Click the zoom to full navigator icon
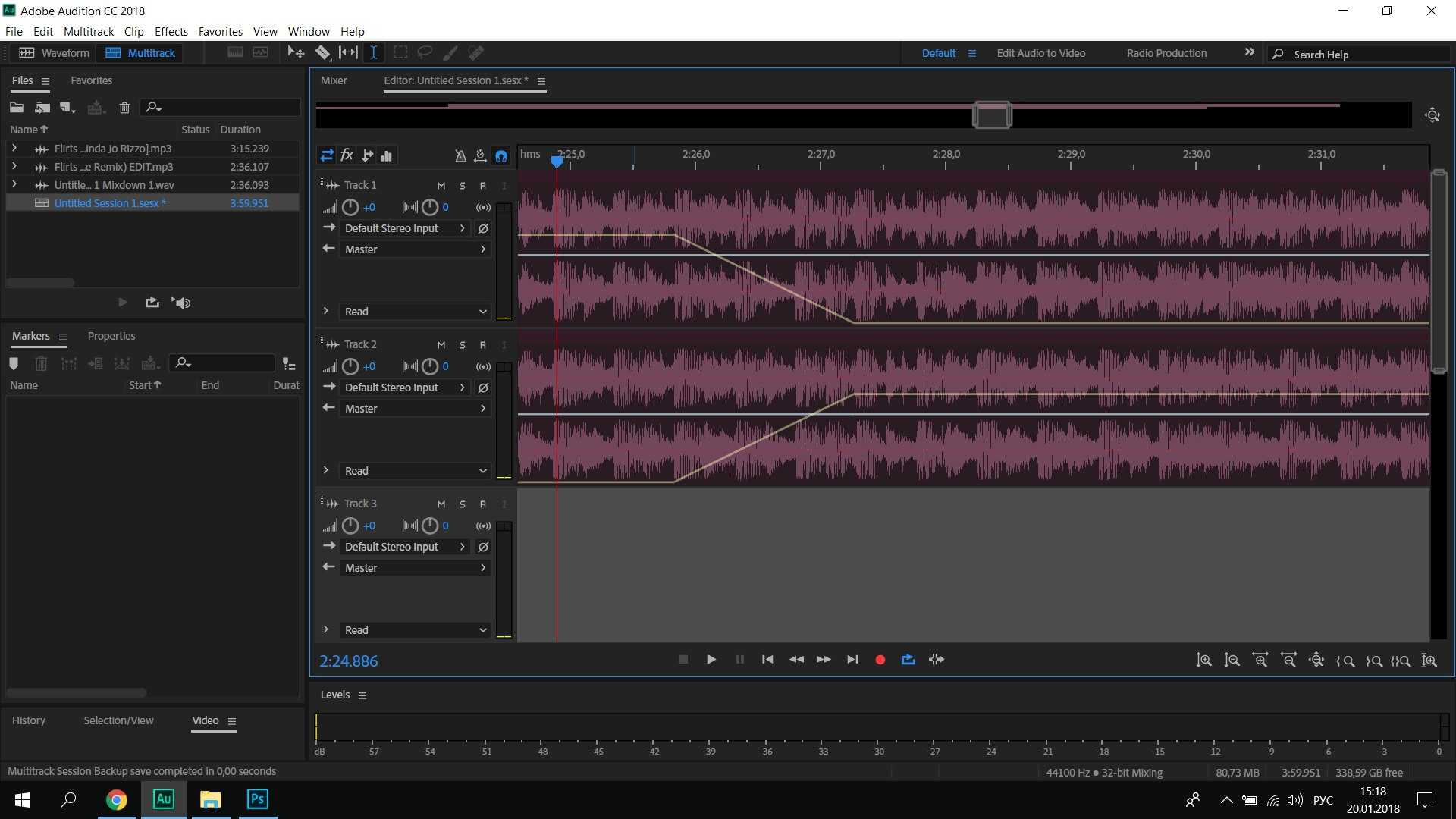Viewport: 1456px width, 819px height. coord(1432,115)
